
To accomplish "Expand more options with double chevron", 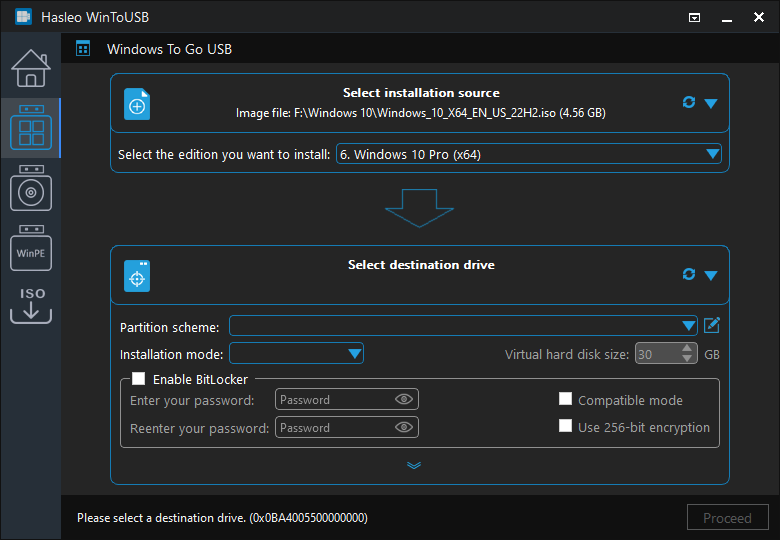I will point(414,465).
